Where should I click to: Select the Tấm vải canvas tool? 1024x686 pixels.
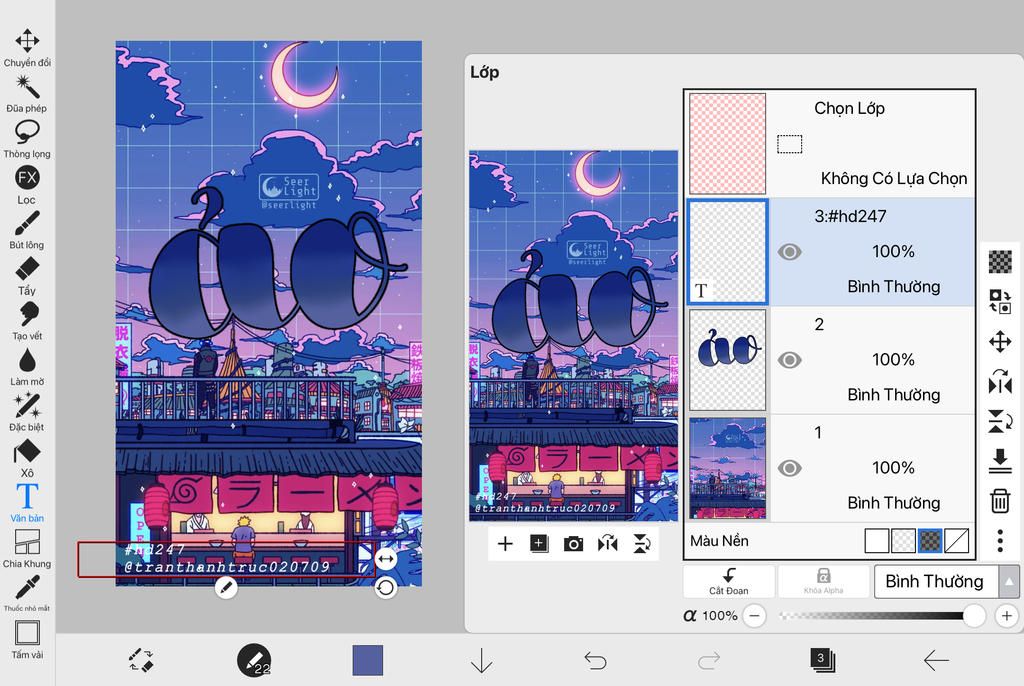tap(27, 640)
